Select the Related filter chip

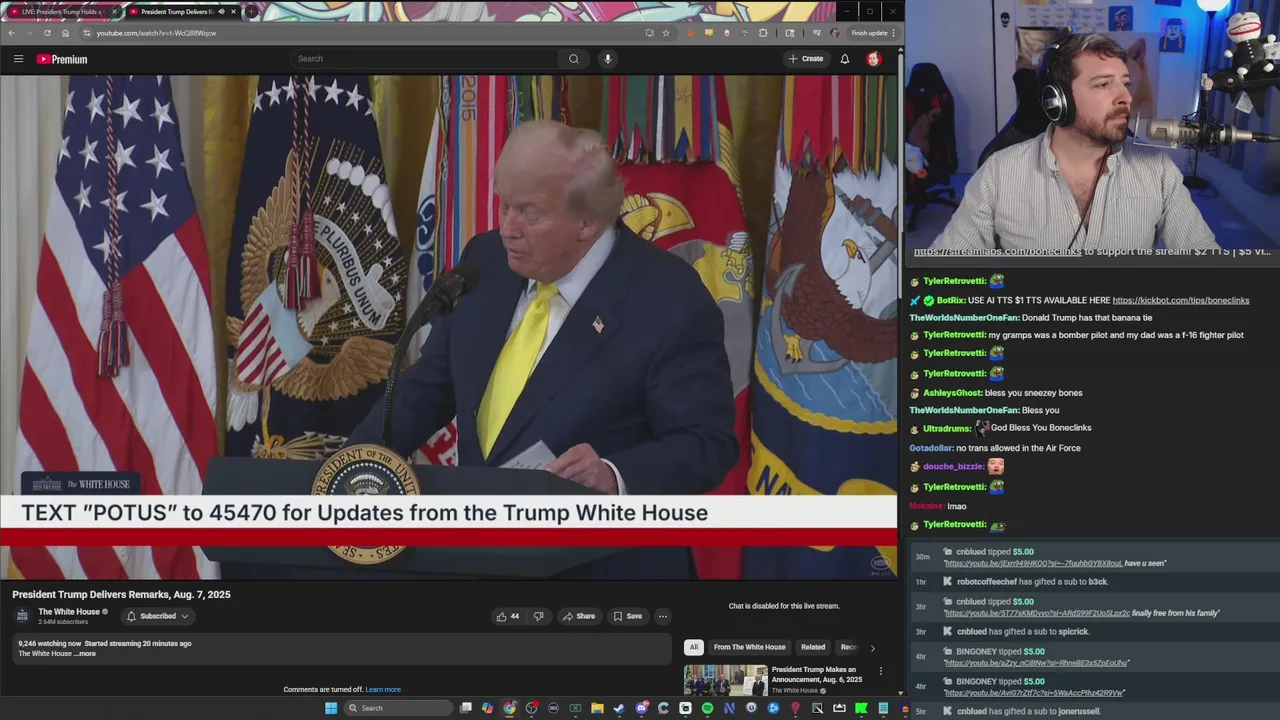813,647
